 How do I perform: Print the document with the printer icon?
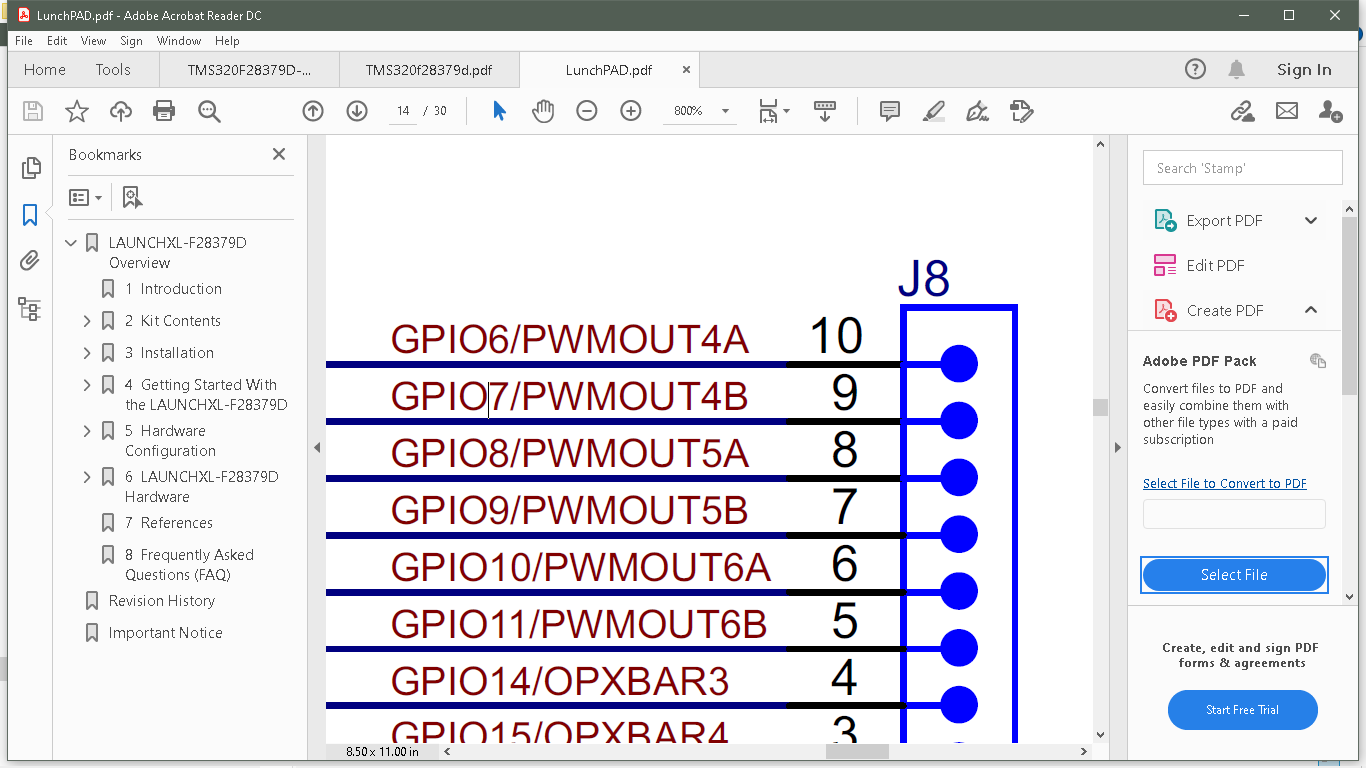(x=165, y=111)
